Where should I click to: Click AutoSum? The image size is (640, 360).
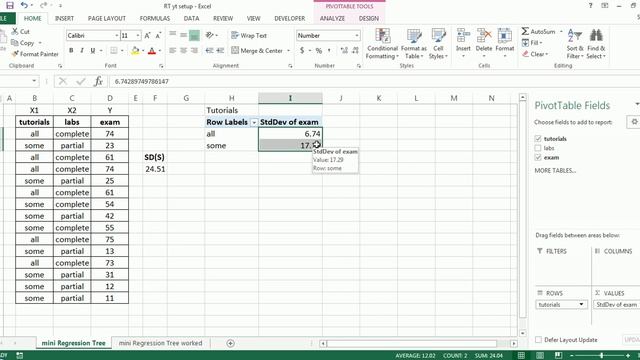539,31
